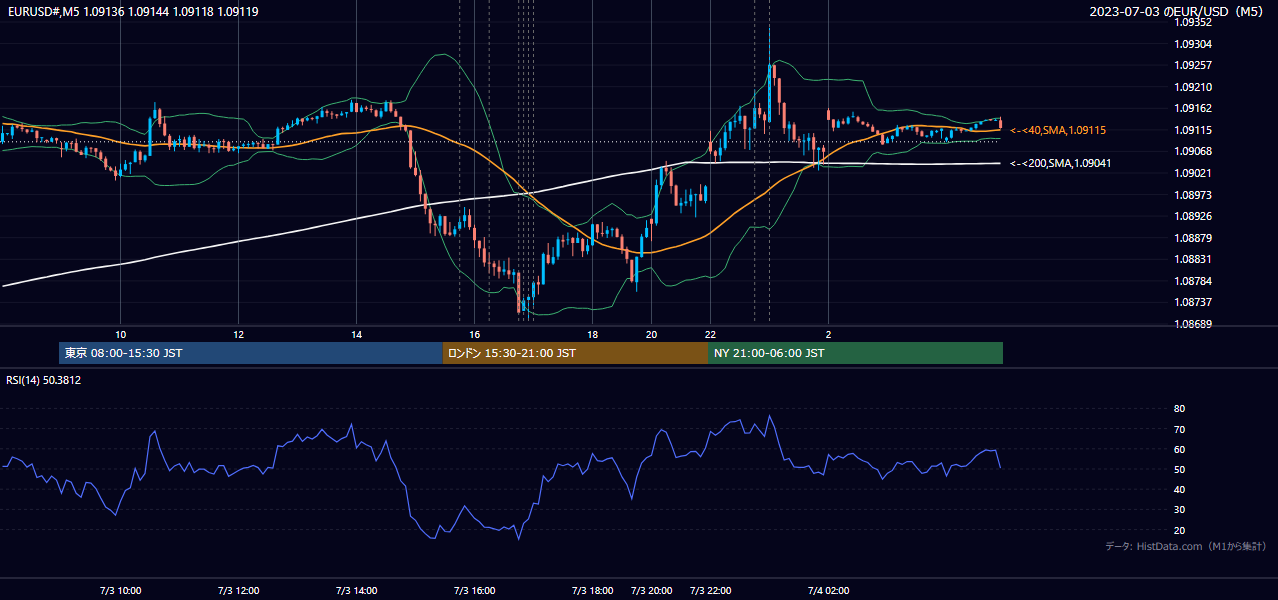Click the hour label 18 under the price chart
This screenshot has height=600, width=1278.
coord(593,334)
